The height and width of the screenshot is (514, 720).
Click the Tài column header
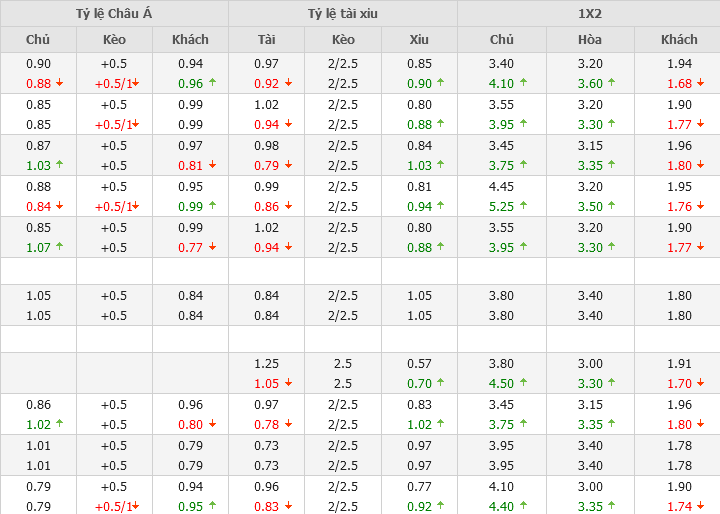tap(266, 40)
